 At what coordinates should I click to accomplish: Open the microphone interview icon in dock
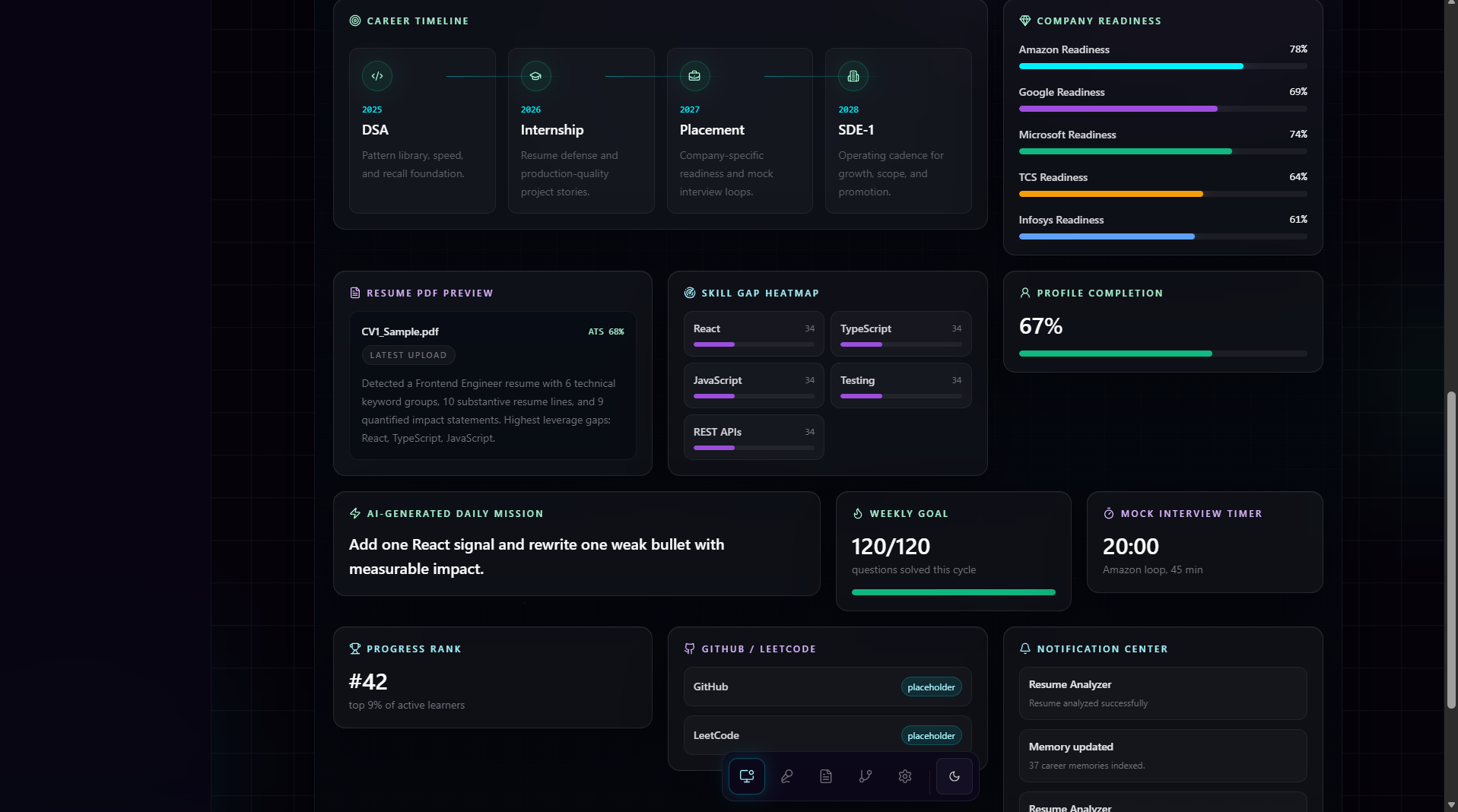pyautogui.click(x=786, y=776)
